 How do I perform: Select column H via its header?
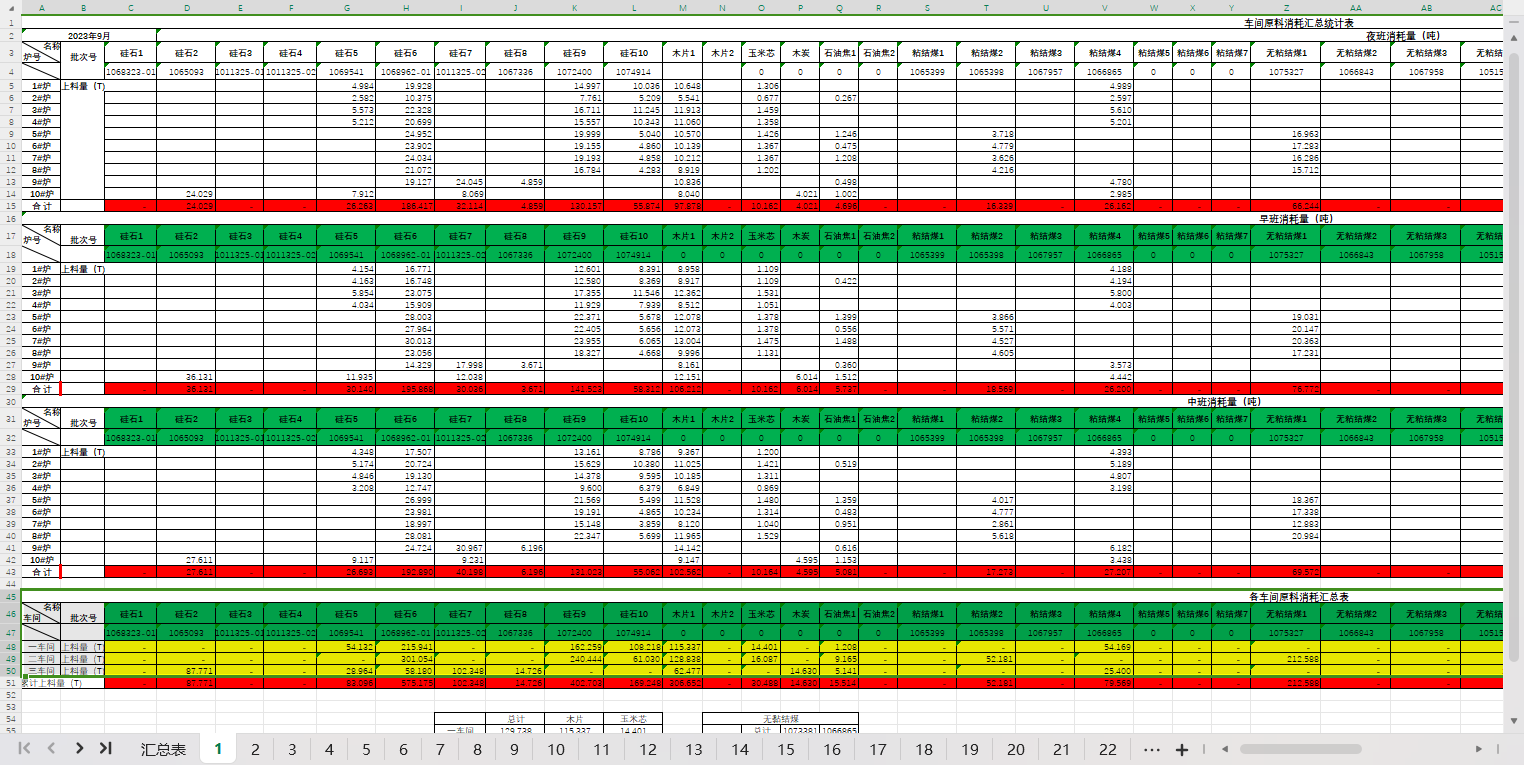(x=406, y=7)
